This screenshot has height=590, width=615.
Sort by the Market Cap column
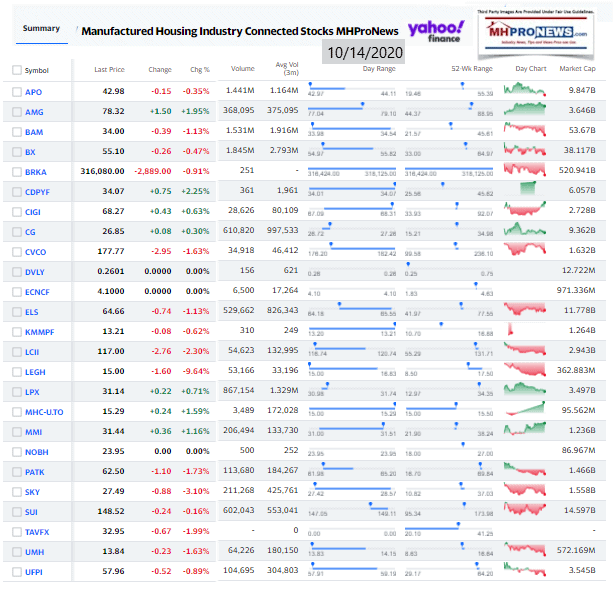click(x=576, y=70)
